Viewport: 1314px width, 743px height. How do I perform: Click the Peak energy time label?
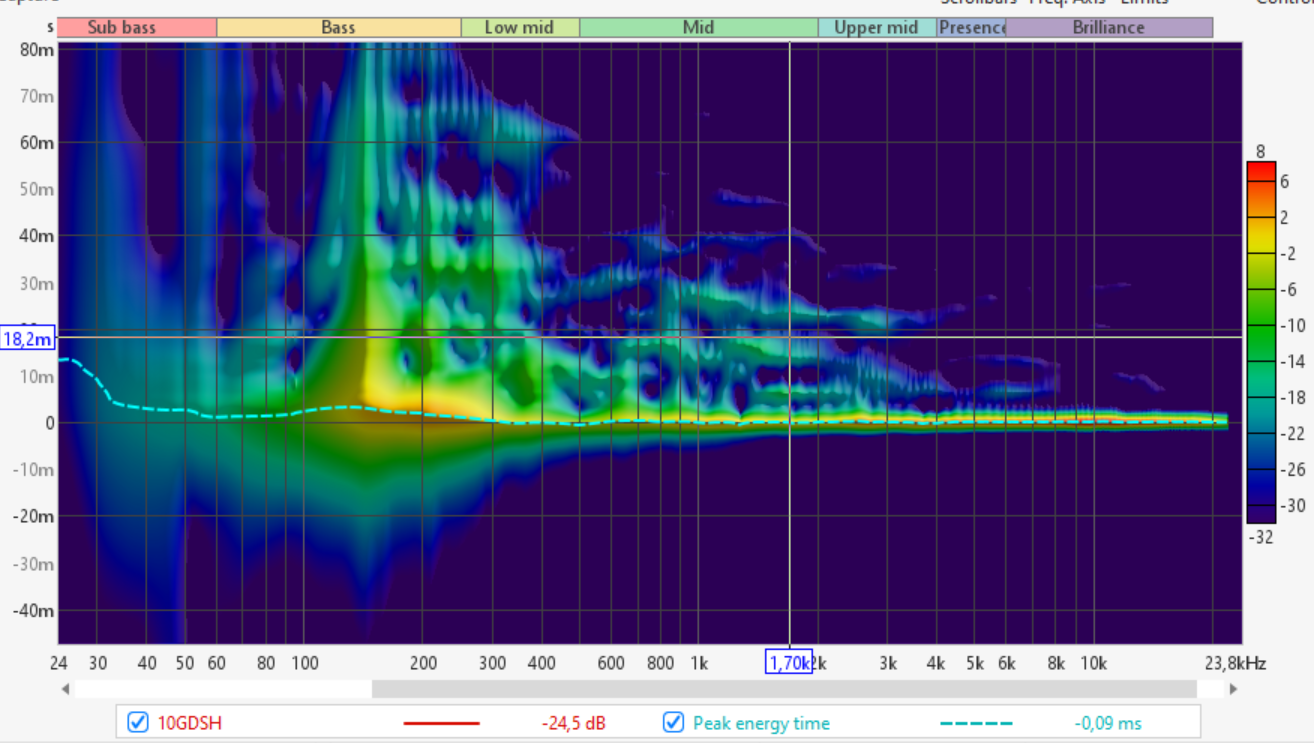(x=761, y=723)
